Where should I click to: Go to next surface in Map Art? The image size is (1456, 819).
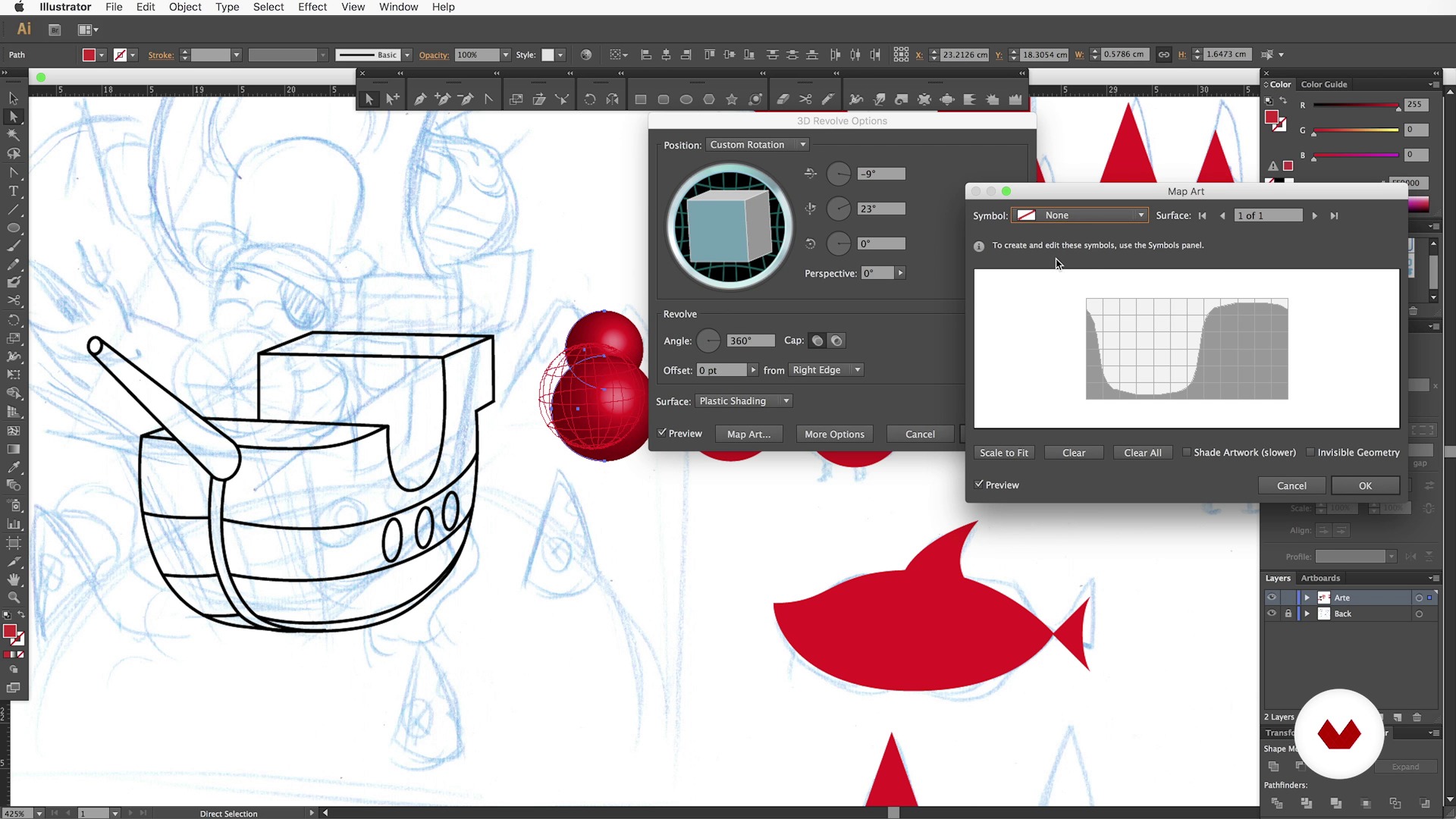click(1314, 216)
